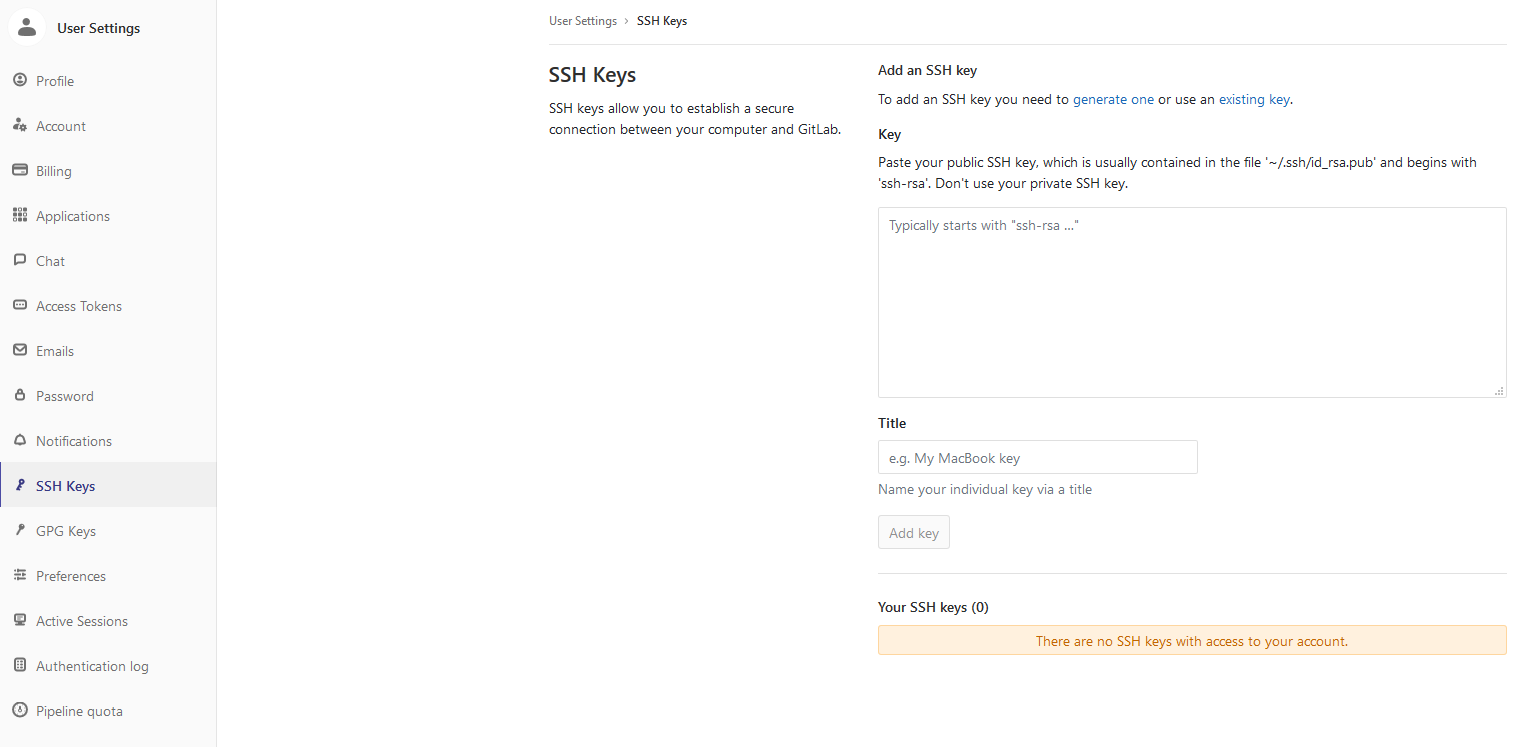Click the User Settings breadcrumb
This screenshot has width=1538, height=747.
click(582, 21)
